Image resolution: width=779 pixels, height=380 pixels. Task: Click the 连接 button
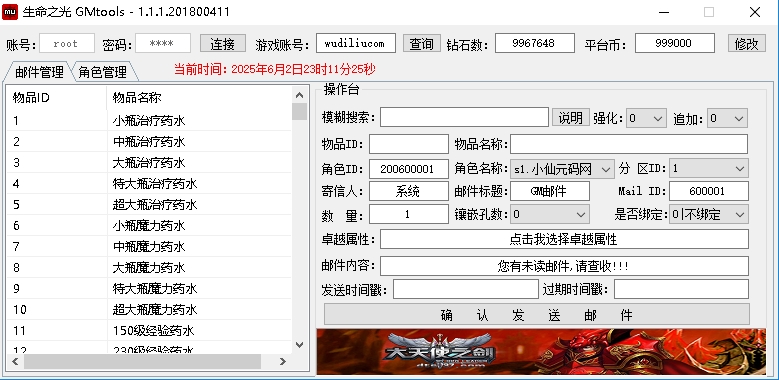coord(223,43)
